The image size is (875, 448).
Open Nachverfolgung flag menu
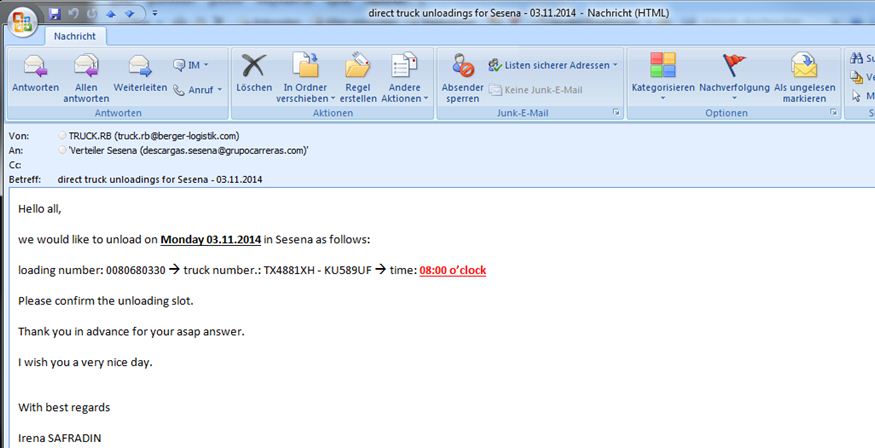734,75
